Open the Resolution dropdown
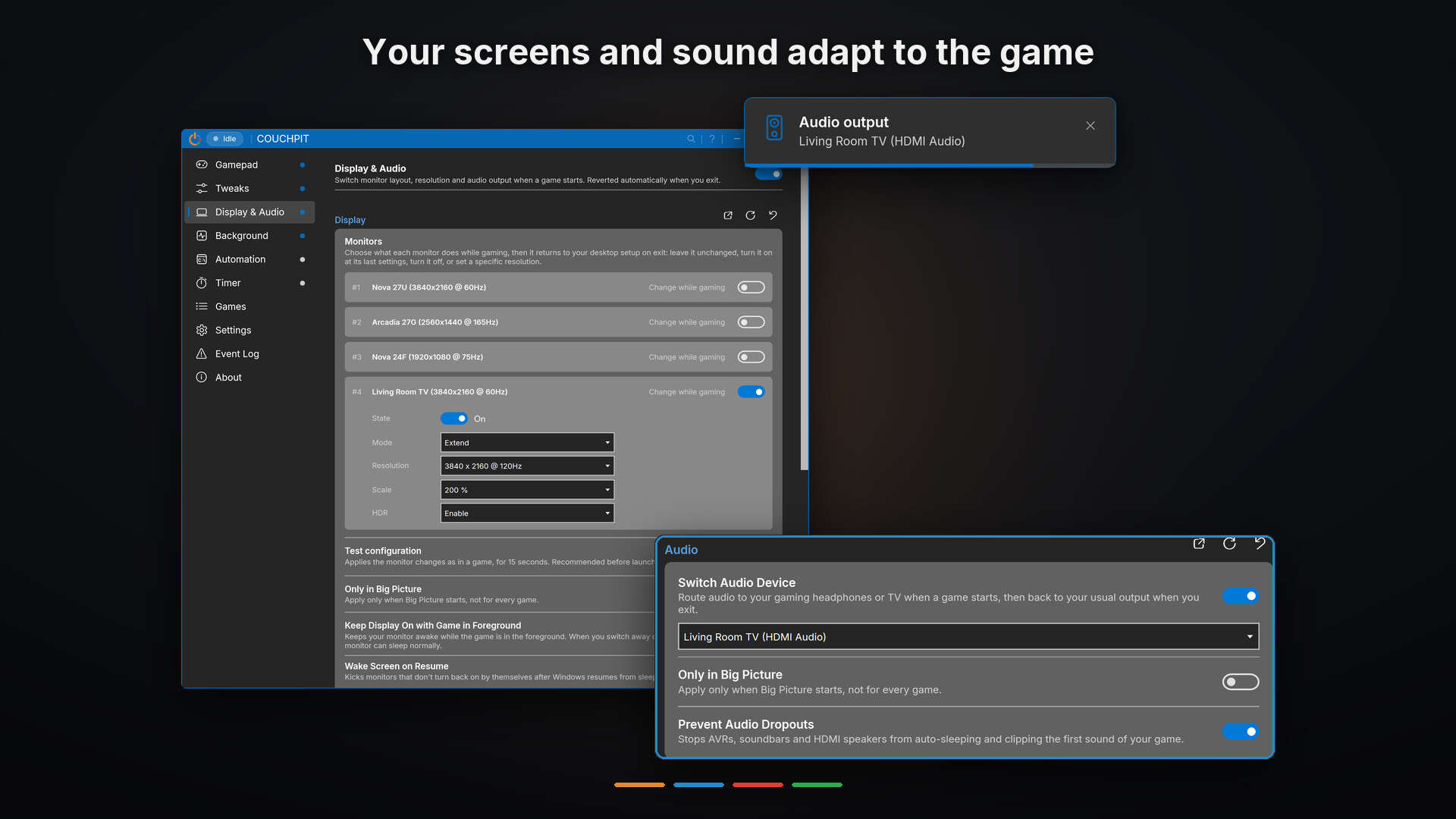The height and width of the screenshot is (819, 1456). [527, 466]
